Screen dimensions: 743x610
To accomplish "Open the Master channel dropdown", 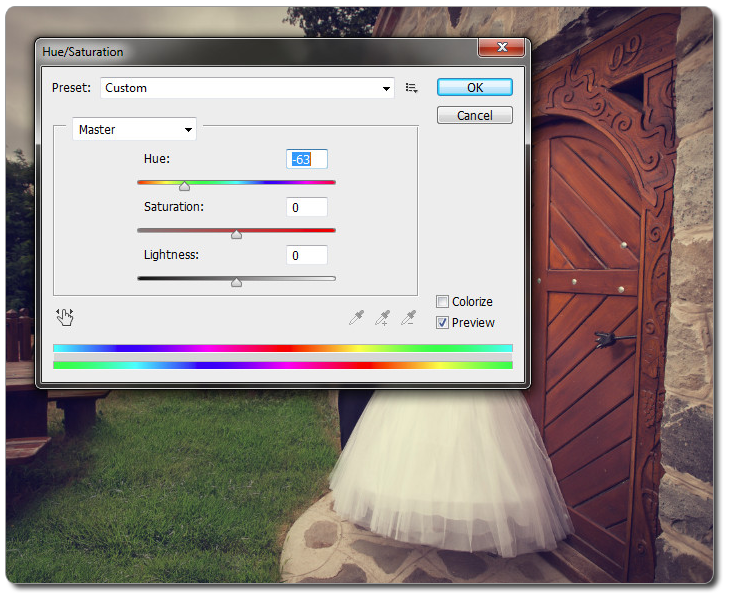I will (x=135, y=129).
